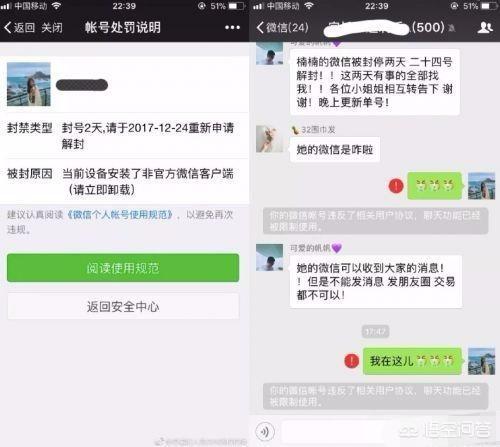
Task: Tap the green 阅读使用规范 button
Action: (123, 268)
